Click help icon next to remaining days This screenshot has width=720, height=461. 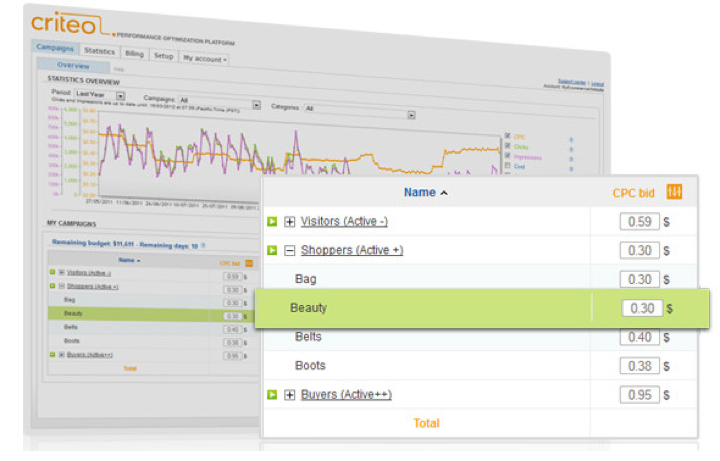204,245
